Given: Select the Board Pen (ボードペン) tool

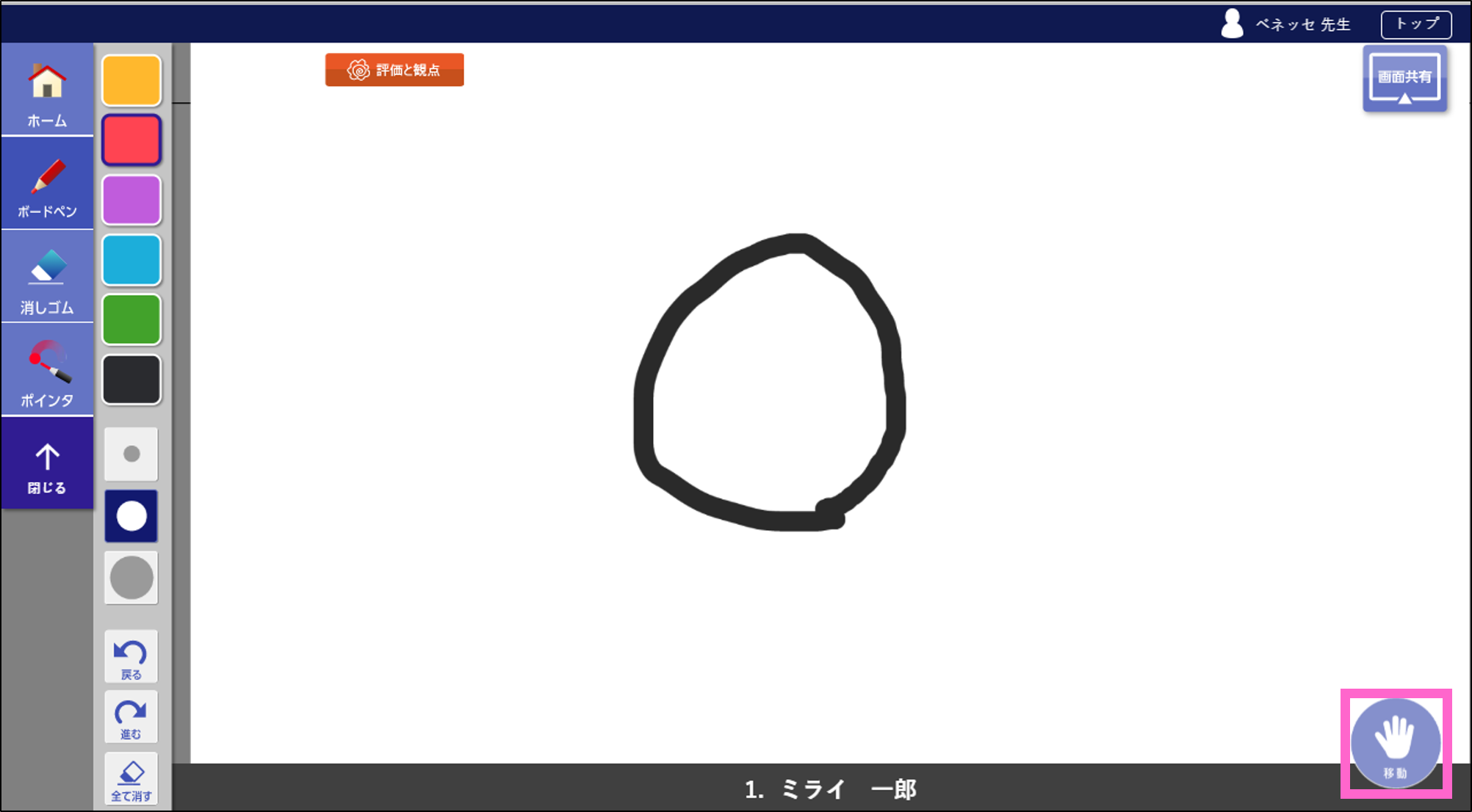Looking at the screenshot, I should (x=47, y=184).
